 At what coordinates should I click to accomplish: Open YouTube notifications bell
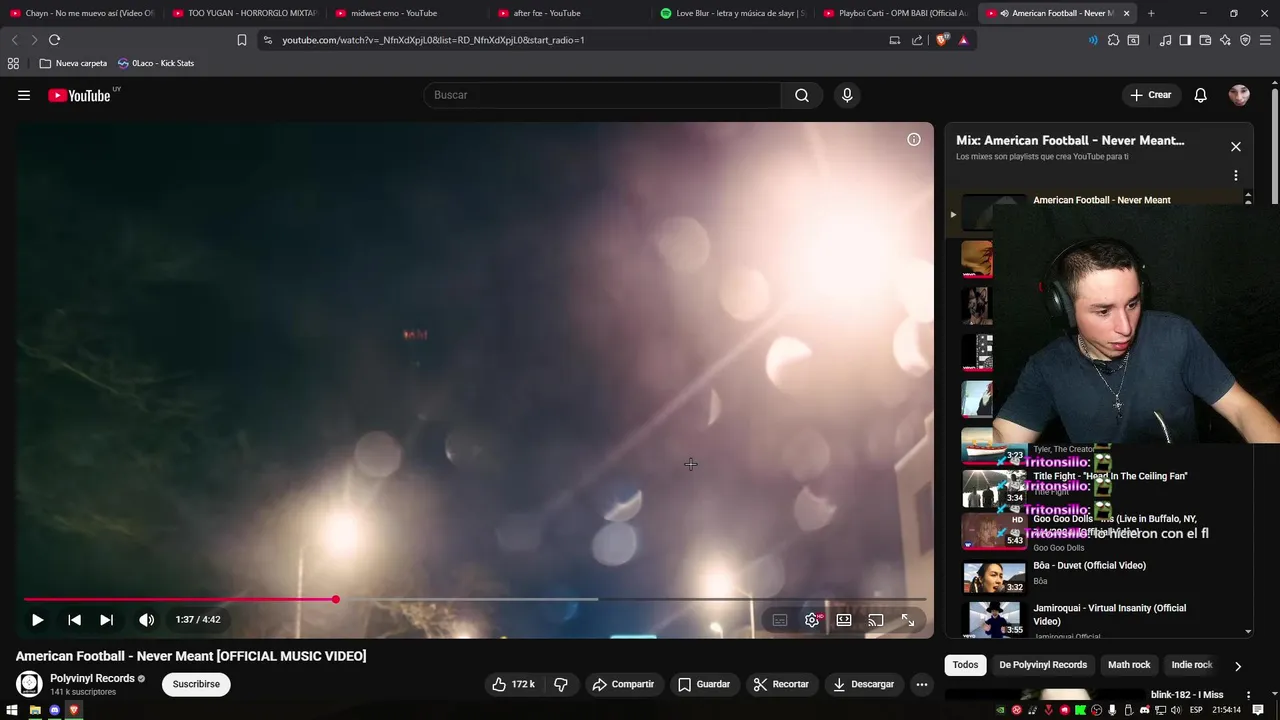pyautogui.click(x=1200, y=95)
